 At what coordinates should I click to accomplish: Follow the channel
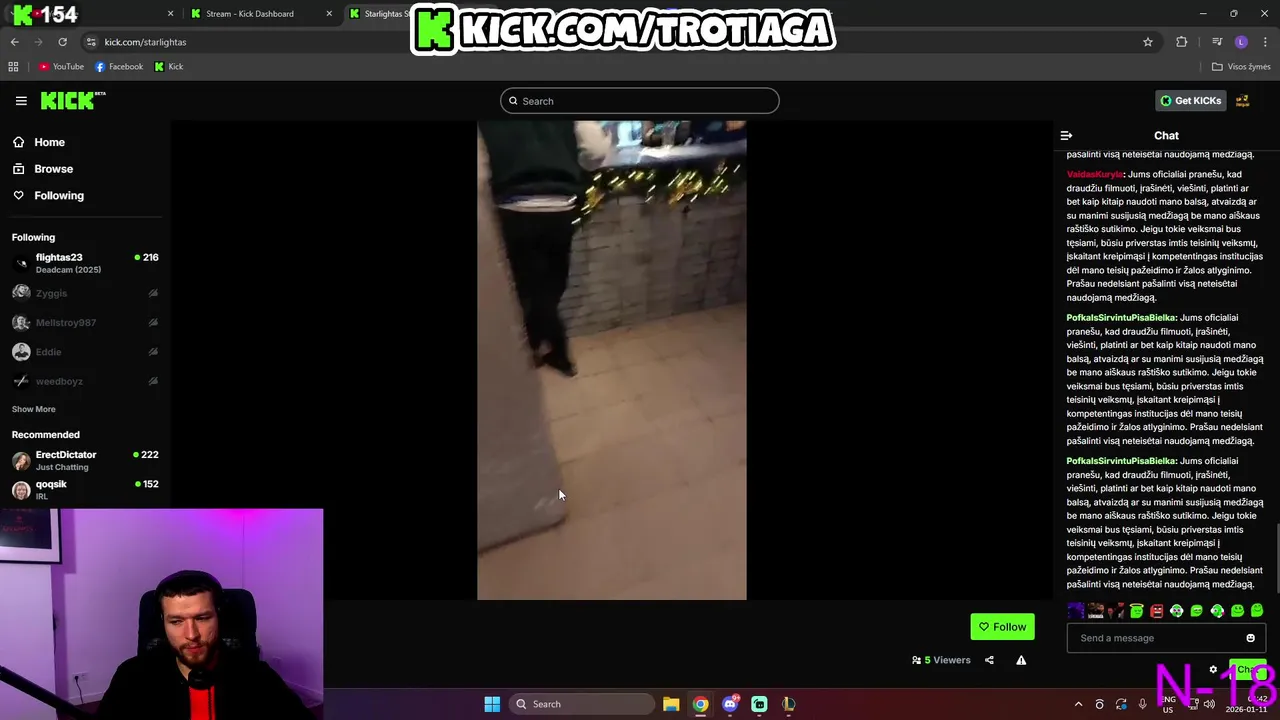coord(1002,627)
